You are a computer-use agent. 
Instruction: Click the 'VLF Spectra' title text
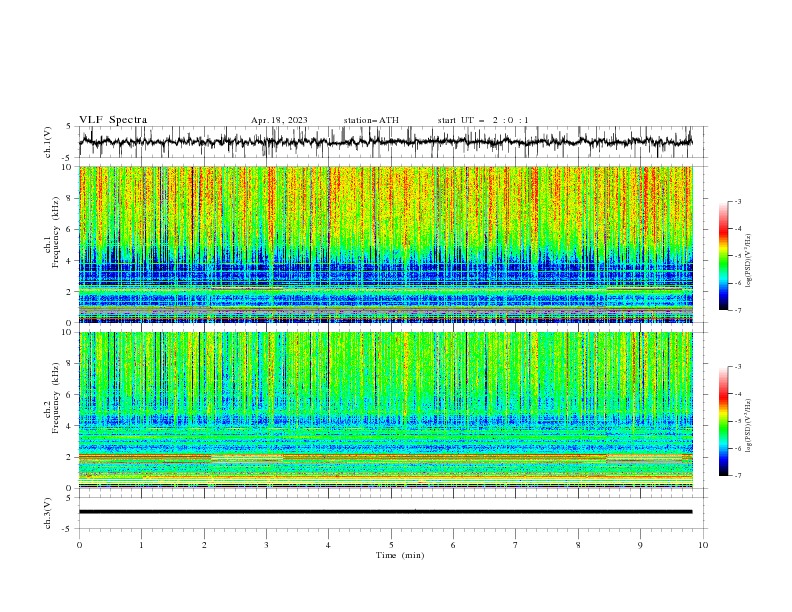click(113, 120)
